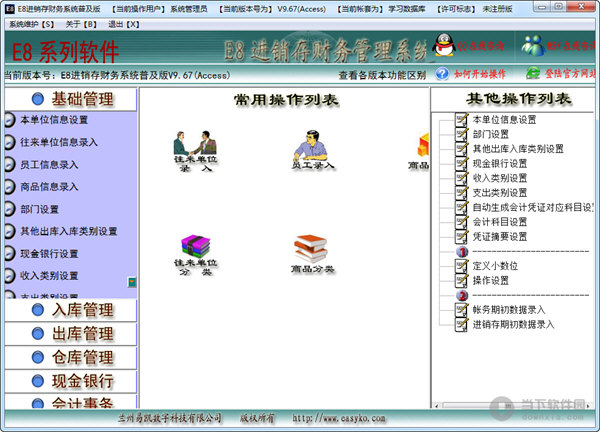Open 商品分类 books icon

312,254
